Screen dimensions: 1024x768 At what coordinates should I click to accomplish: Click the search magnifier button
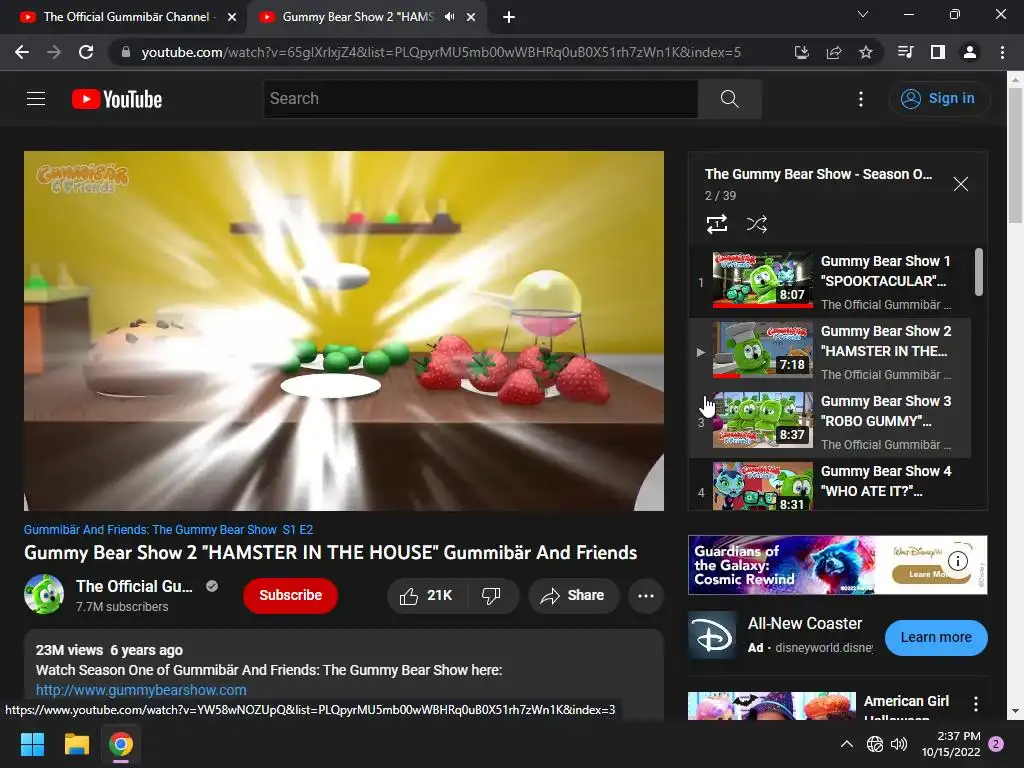click(729, 99)
